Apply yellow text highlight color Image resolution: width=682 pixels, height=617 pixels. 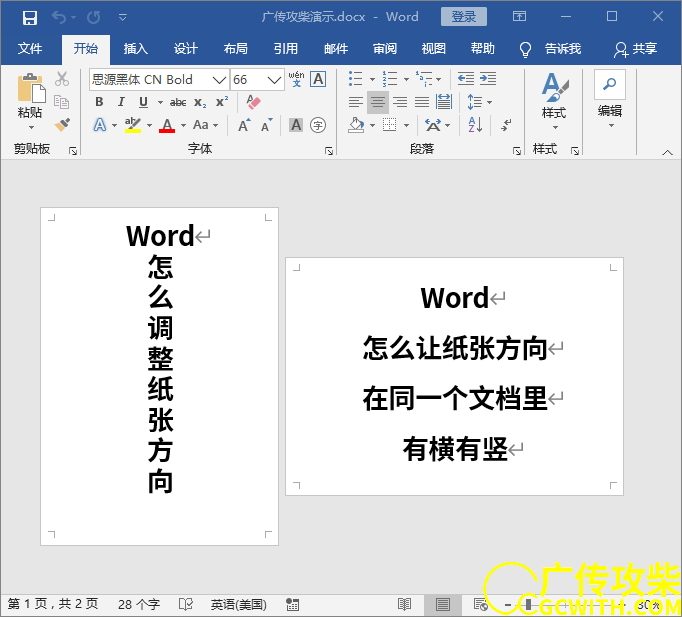tap(133, 125)
